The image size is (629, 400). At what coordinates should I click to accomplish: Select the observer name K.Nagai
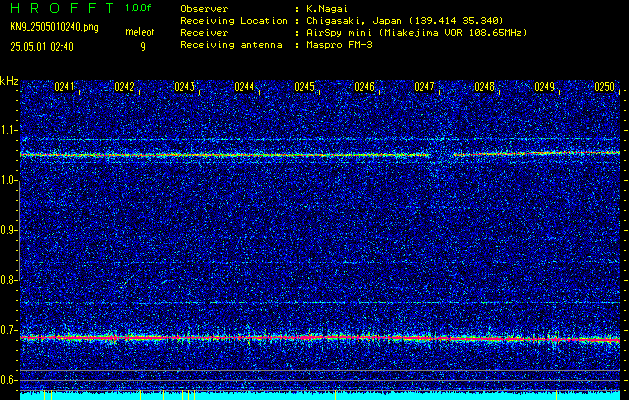point(327,9)
